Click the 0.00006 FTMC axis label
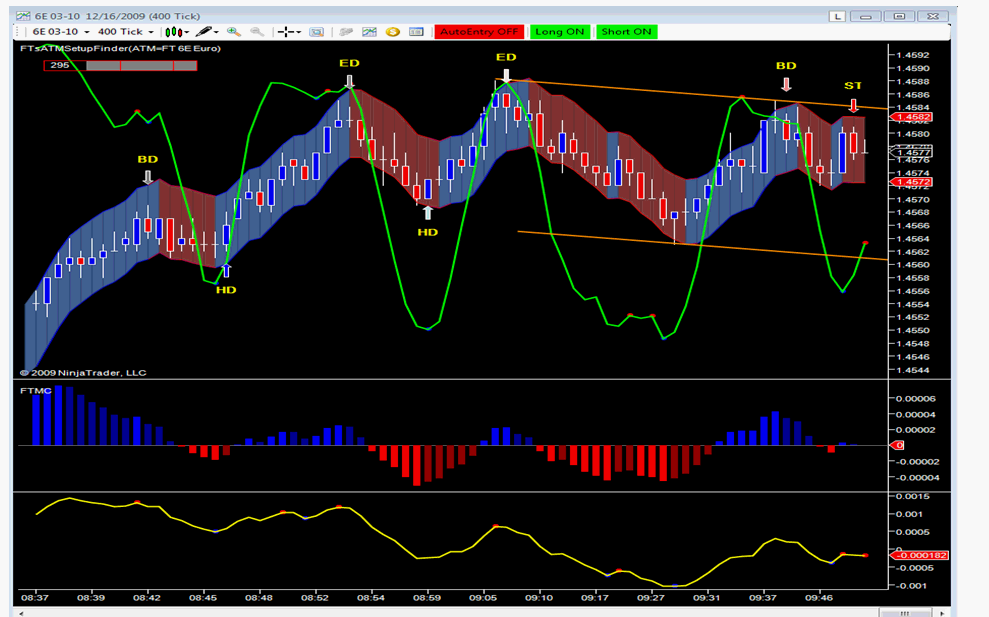989x617 pixels. coord(916,399)
